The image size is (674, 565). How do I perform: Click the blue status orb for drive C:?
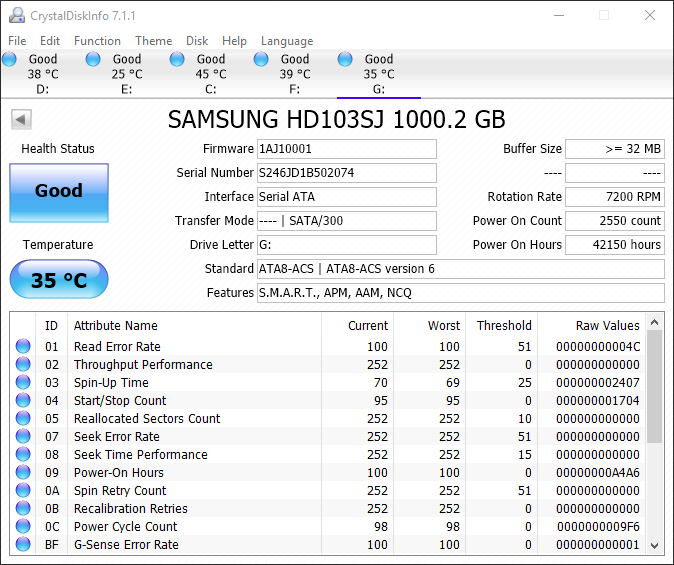tap(177, 59)
